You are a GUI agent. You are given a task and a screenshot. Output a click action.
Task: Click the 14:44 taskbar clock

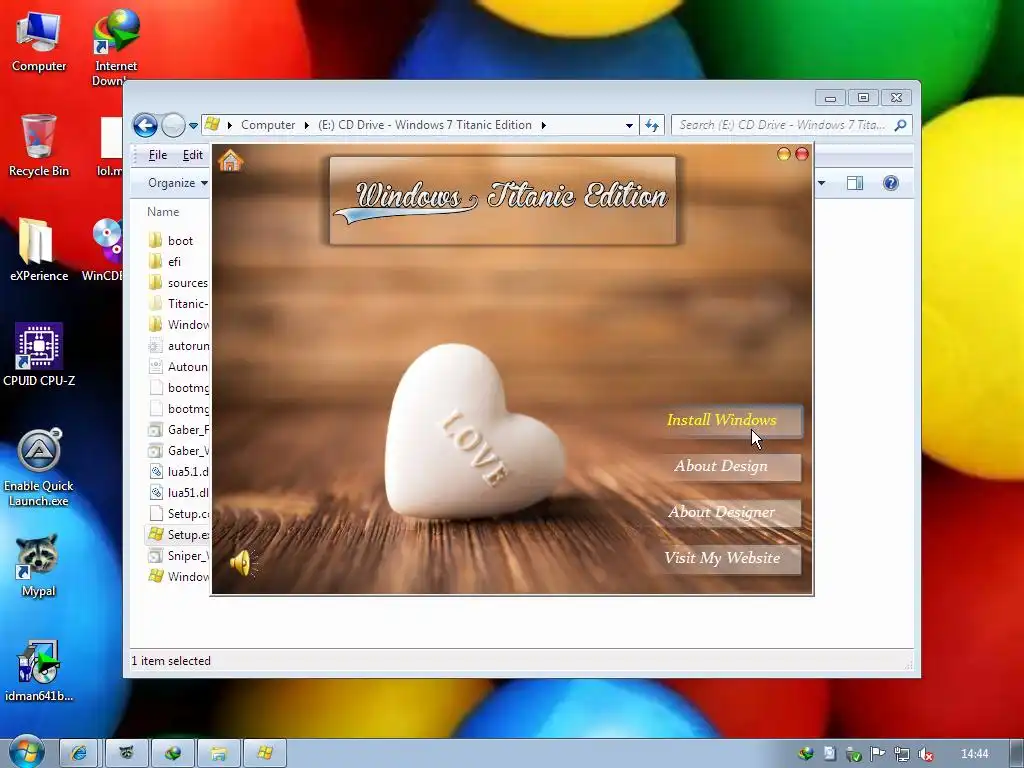pyautogui.click(x=974, y=754)
